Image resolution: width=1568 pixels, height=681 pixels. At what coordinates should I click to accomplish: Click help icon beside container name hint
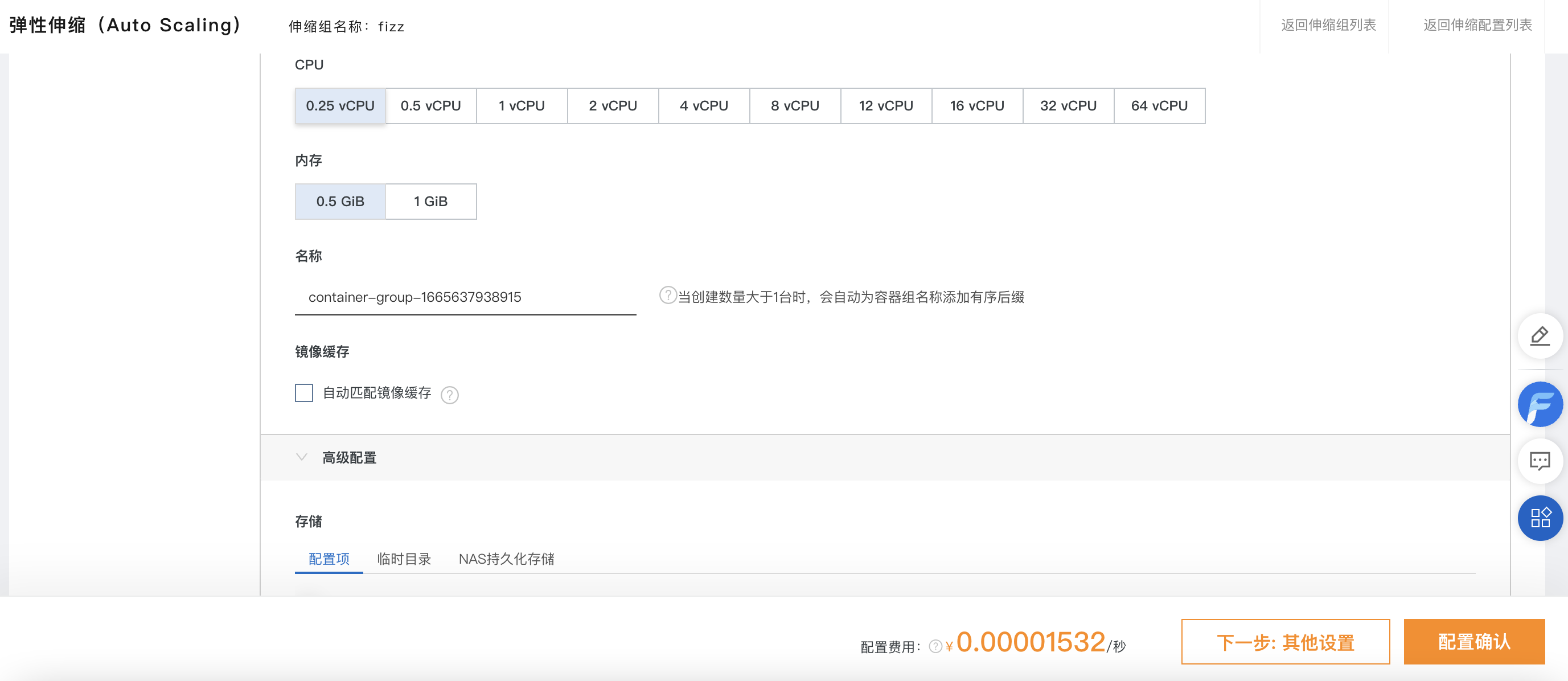(x=668, y=295)
